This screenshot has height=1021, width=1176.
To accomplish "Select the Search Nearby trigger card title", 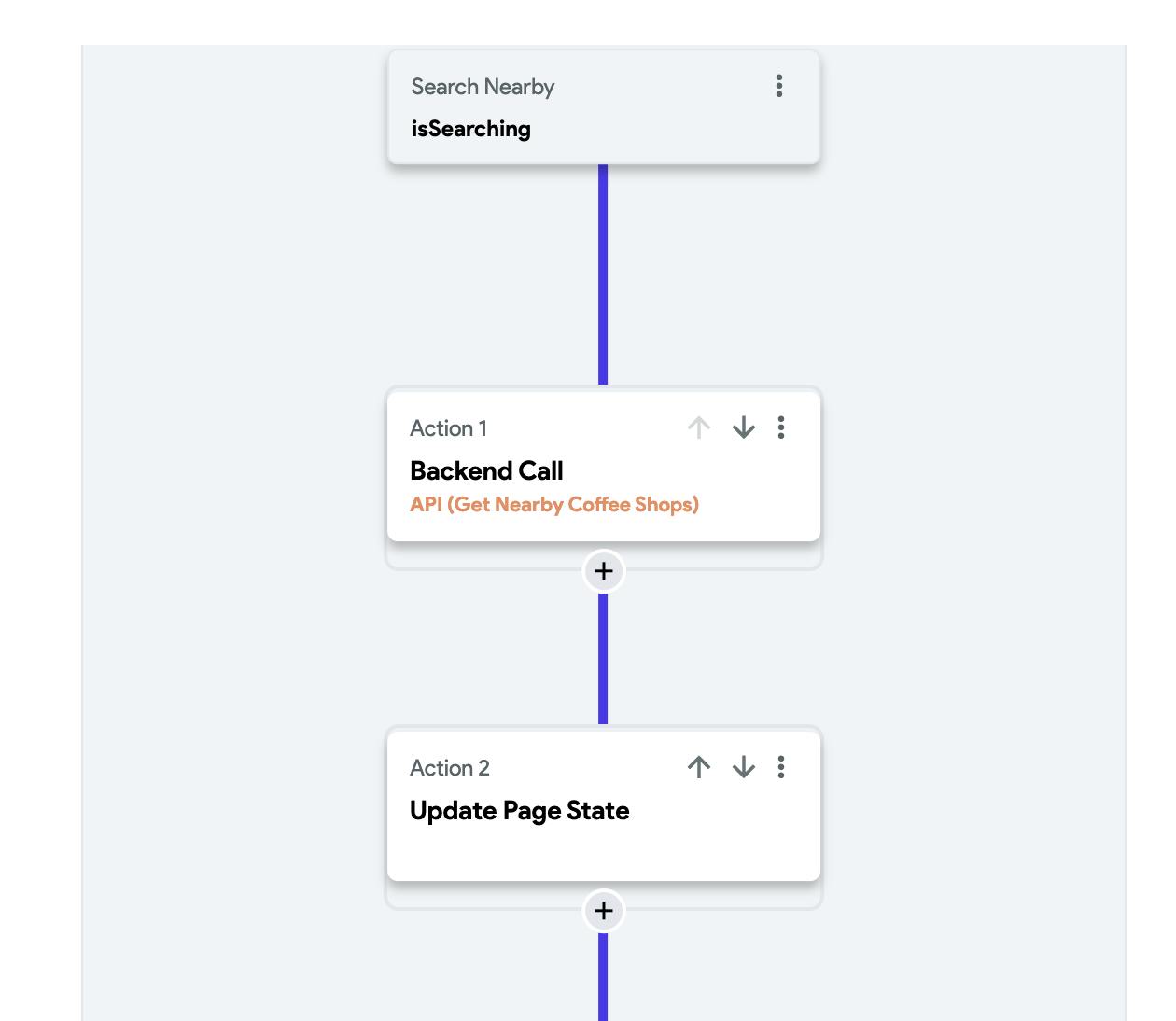I will (483, 87).
